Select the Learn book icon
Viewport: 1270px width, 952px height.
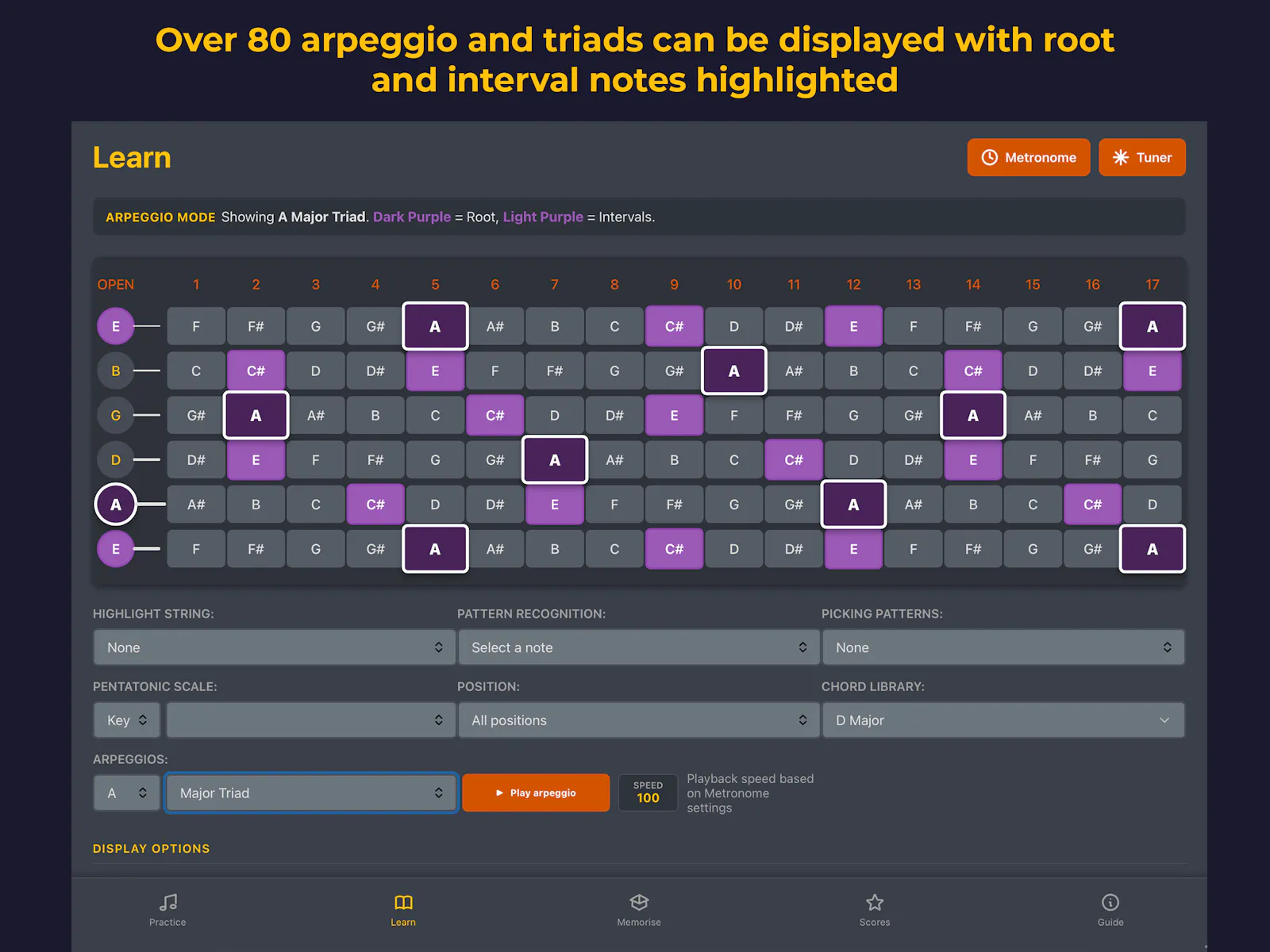tap(403, 902)
